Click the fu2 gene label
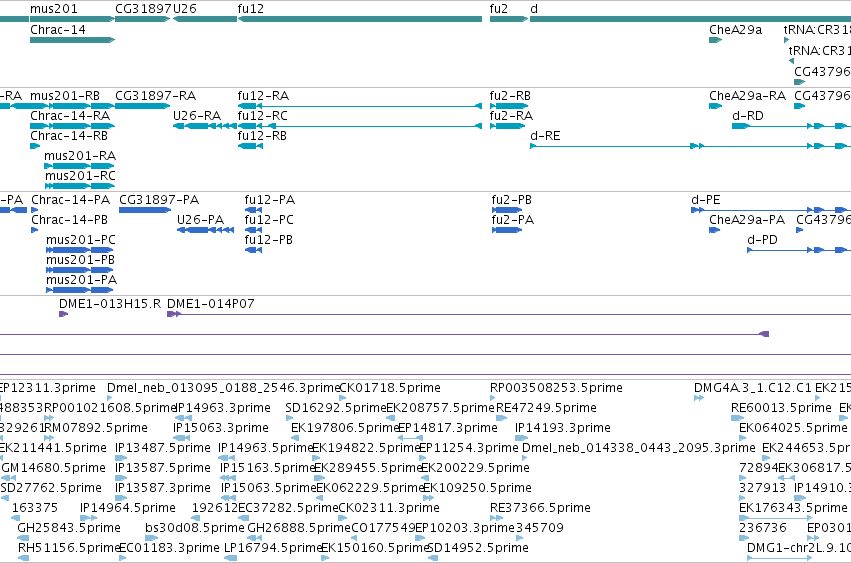The width and height of the screenshot is (851, 563). coord(499,9)
